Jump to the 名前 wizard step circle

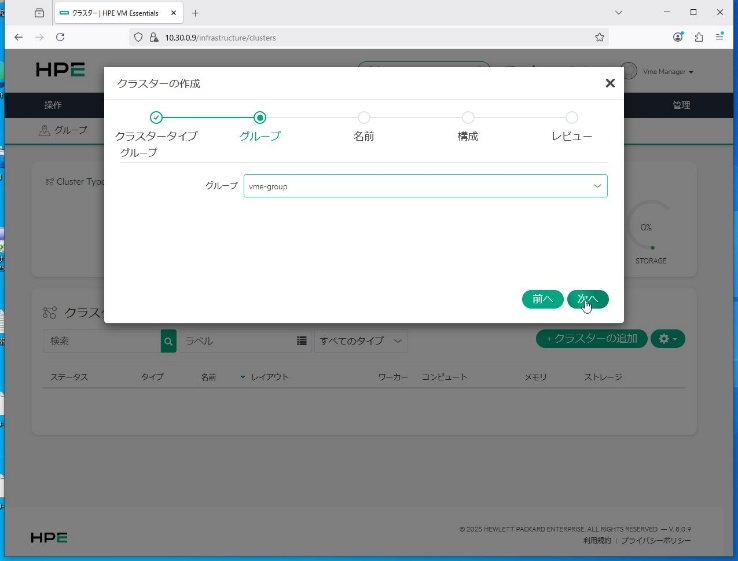click(x=364, y=118)
